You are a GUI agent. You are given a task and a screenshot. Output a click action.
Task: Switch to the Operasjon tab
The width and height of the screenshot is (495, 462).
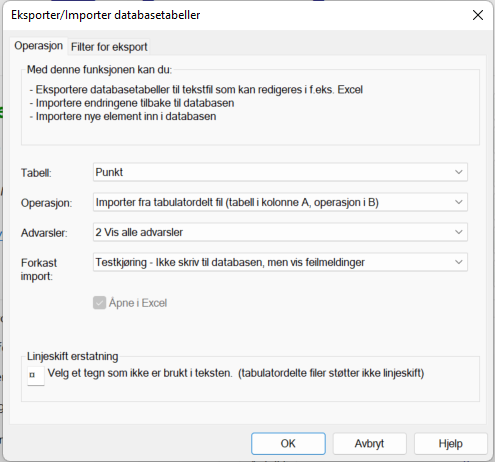(x=38, y=46)
